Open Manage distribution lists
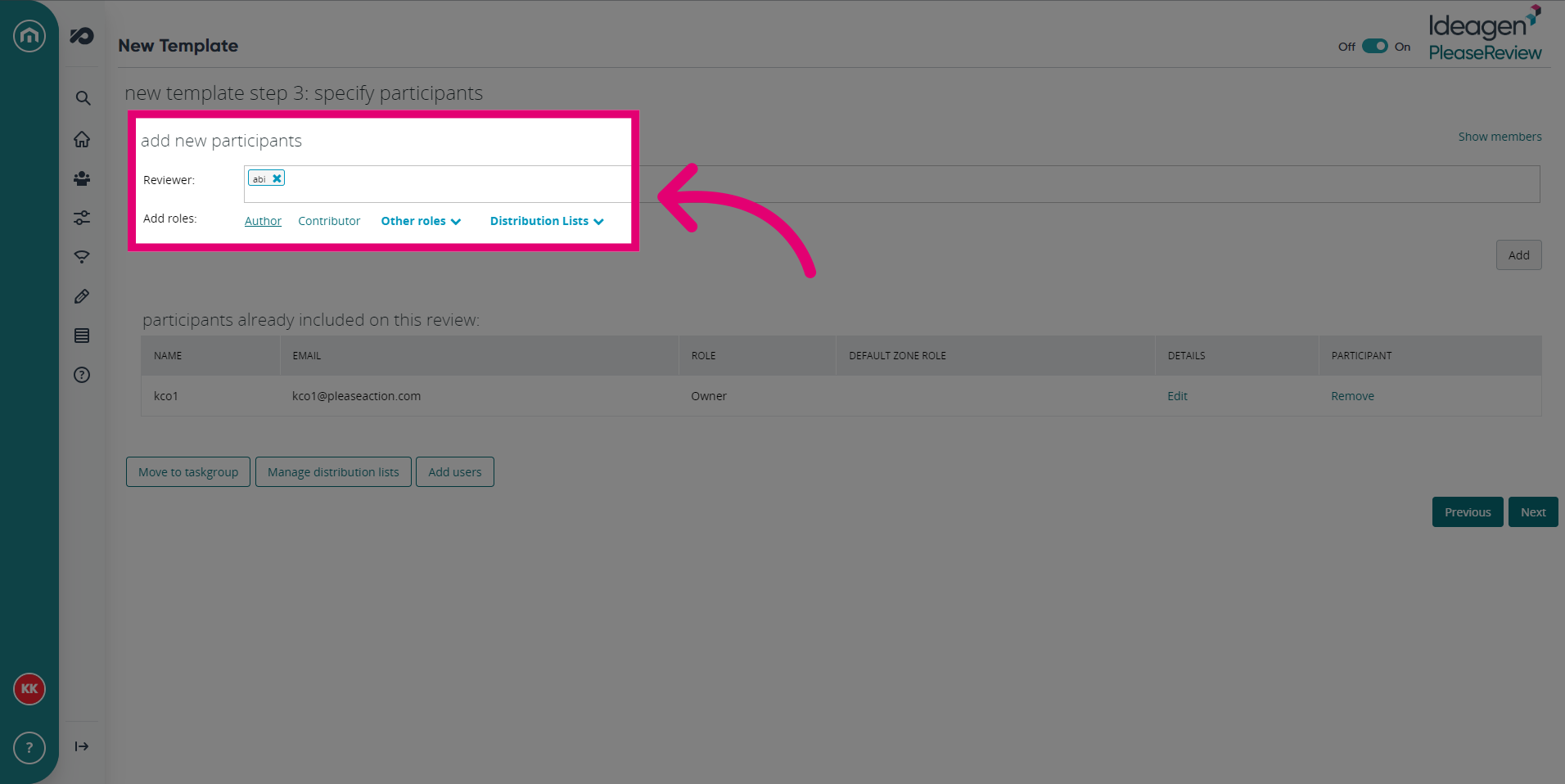This screenshot has width=1565, height=784. point(333,472)
